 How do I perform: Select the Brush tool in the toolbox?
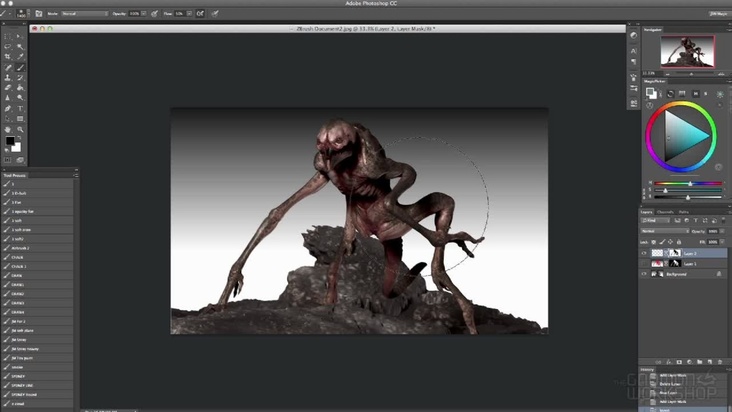click(20, 68)
